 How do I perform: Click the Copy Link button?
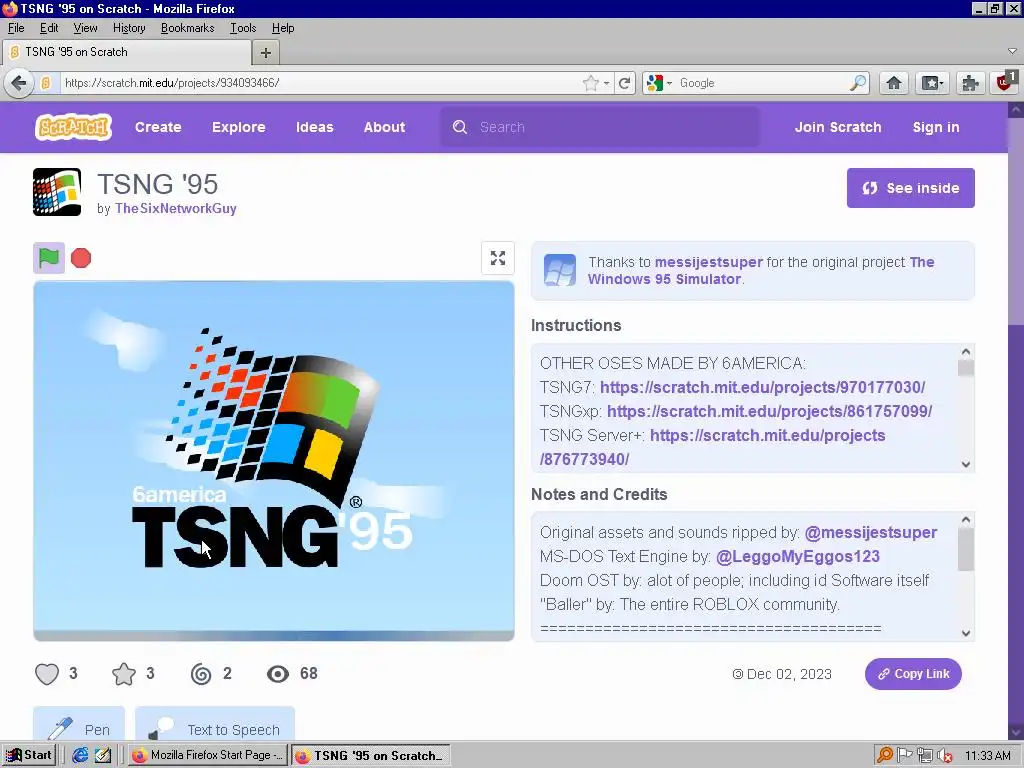[913, 674]
